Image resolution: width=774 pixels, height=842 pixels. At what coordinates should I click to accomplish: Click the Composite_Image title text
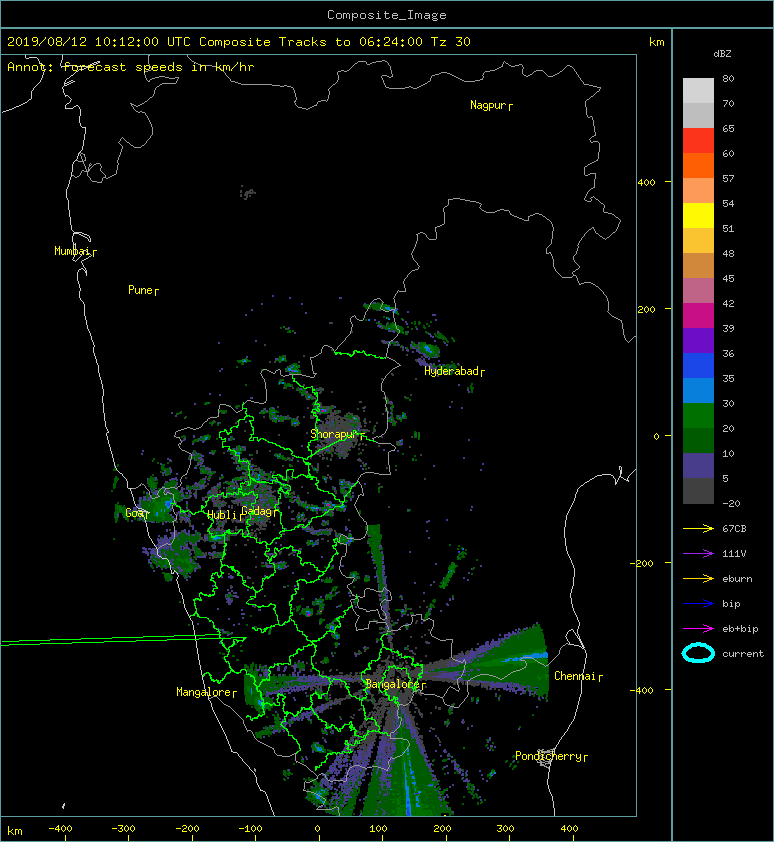pos(387,15)
